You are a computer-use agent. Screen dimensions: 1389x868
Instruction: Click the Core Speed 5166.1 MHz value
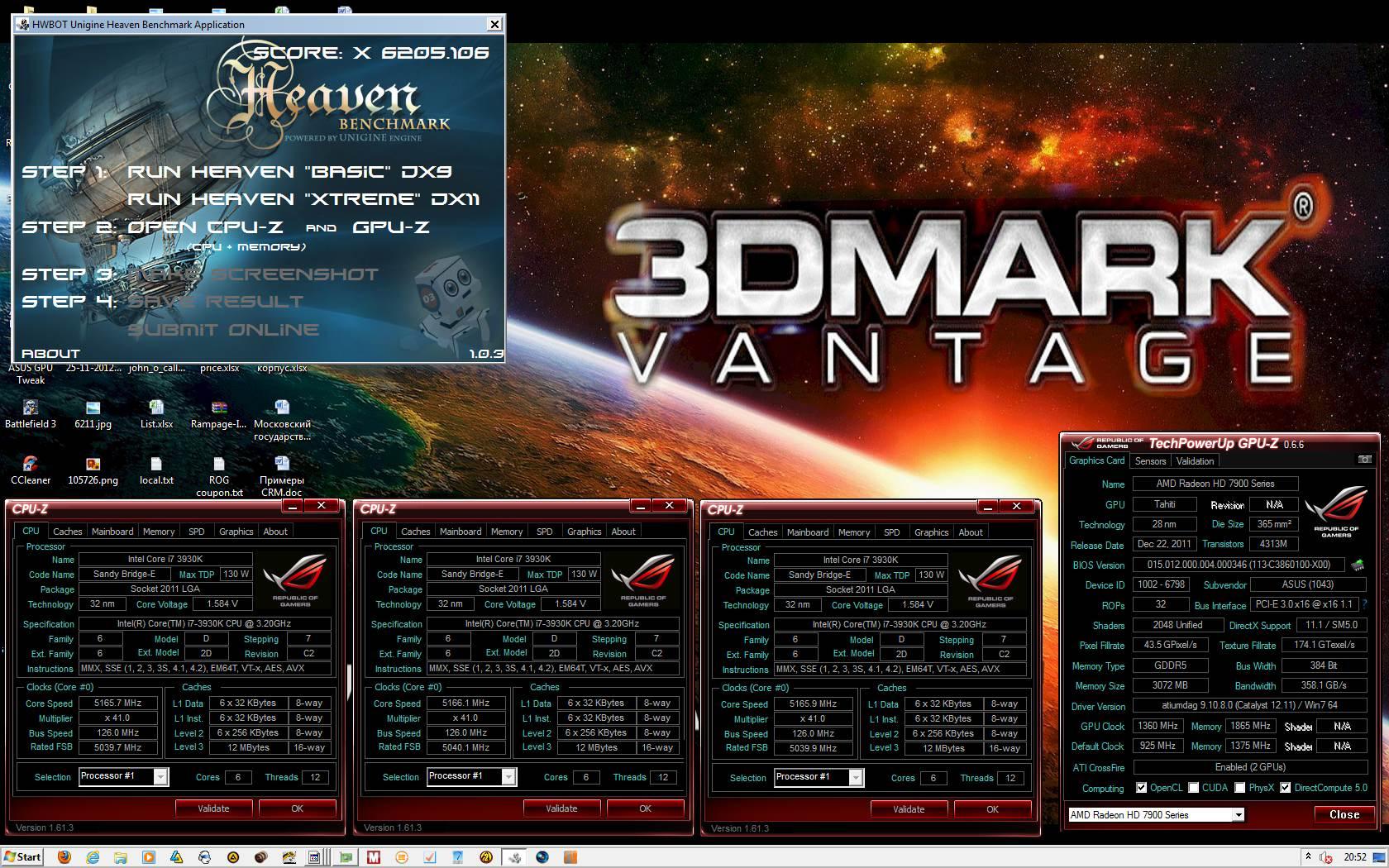pyautogui.click(x=466, y=703)
